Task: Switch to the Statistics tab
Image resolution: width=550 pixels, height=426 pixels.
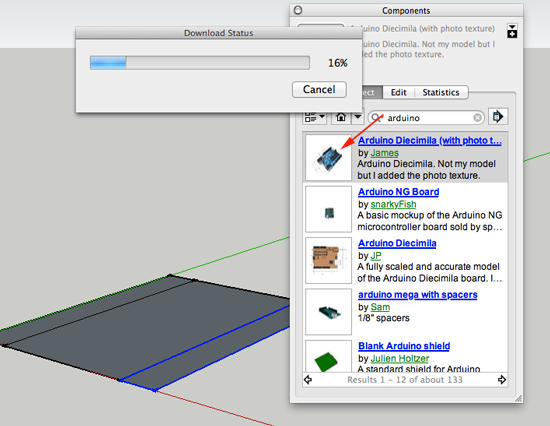Action: (441, 92)
